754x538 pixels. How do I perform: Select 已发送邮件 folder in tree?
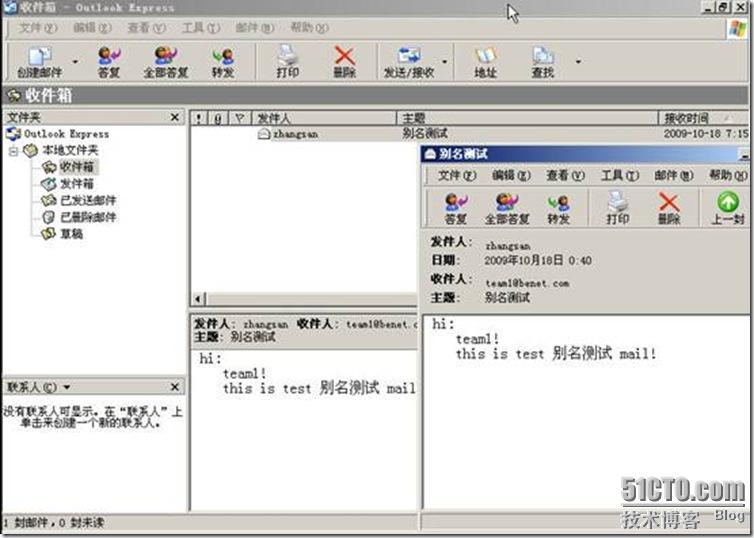point(88,200)
